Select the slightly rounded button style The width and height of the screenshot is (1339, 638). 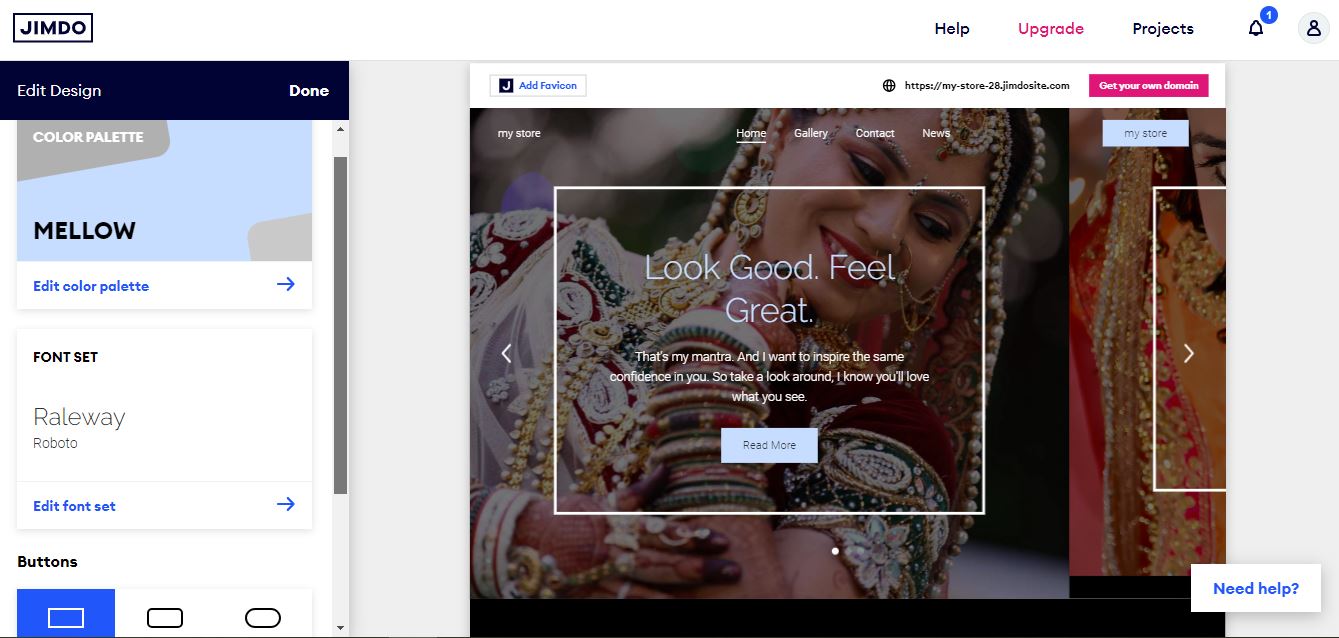[x=165, y=616]
